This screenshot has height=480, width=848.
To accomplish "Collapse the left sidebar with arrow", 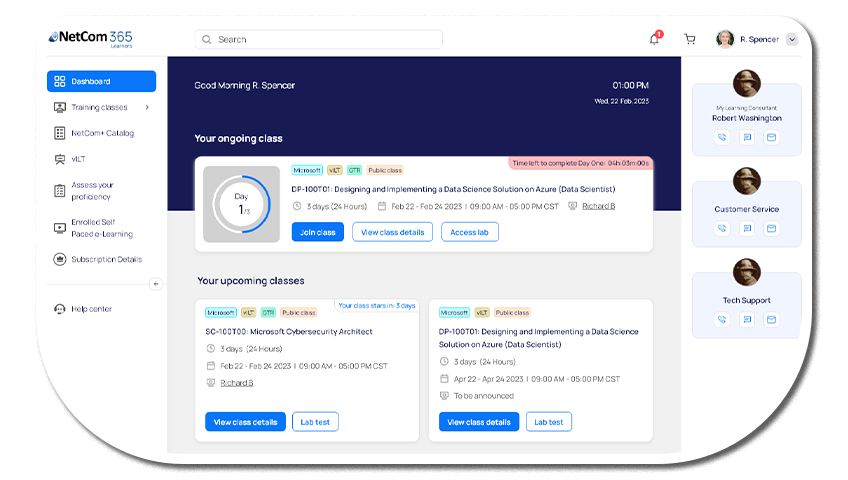I will (x=155, y=284).
